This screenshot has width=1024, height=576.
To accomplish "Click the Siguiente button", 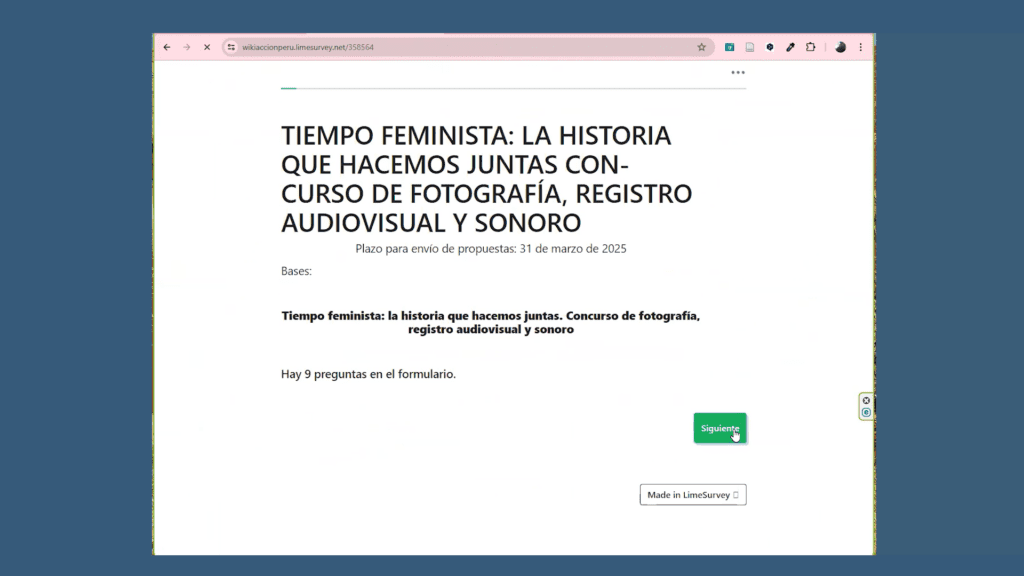I will click(x=720, y=428).
